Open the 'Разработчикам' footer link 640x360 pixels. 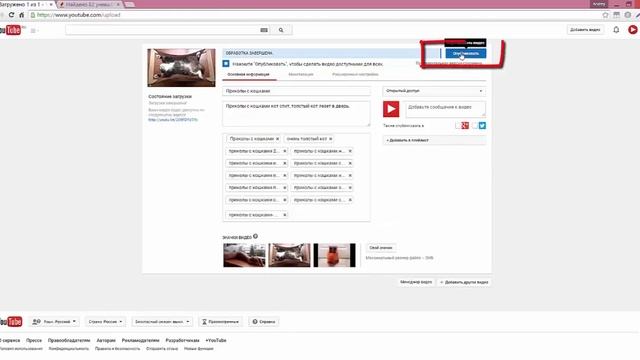pyautogui.click(x=182, y=340)
